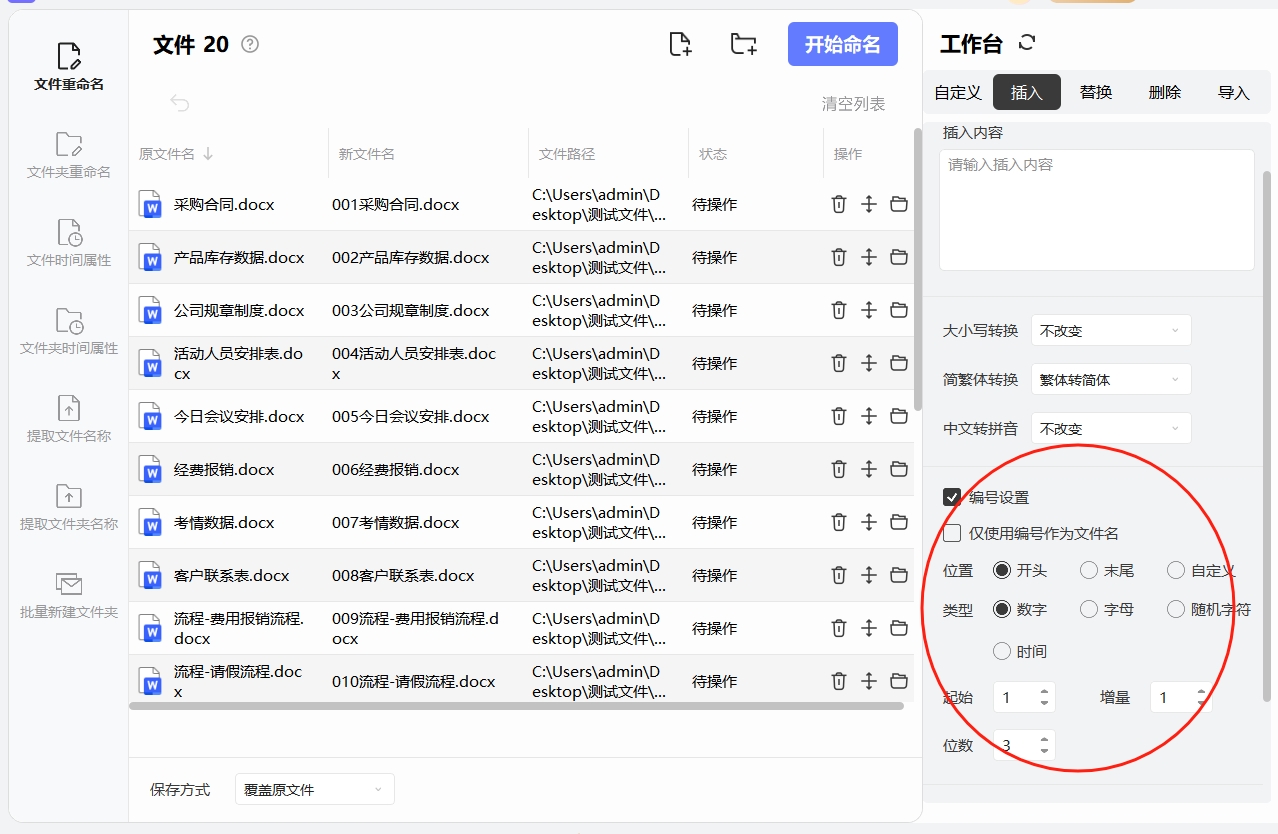The image size is (1278, 834).
Task: Click the 清空列表 button
Action: [x=853, y=103]
